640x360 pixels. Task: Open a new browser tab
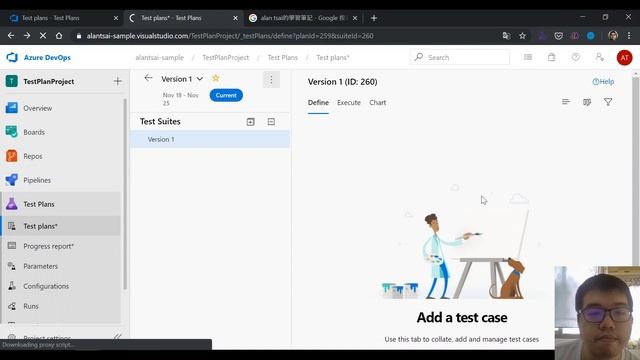click(x=374, y=18)
